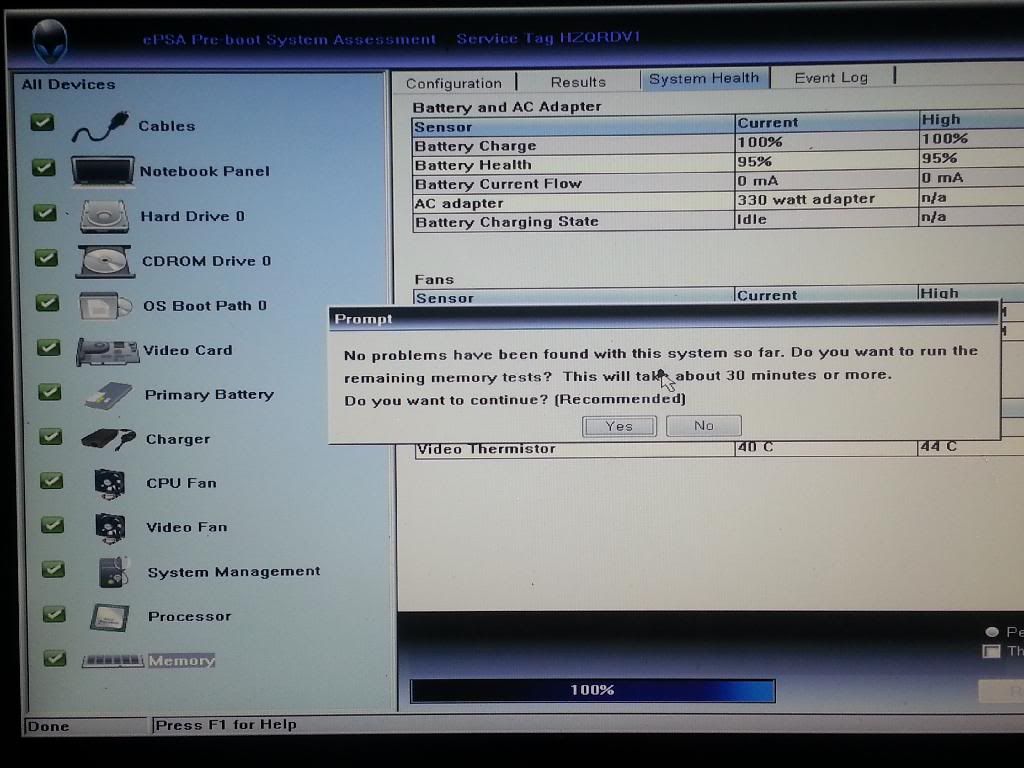Toggle the Memory checkbox
The height and width of the screenshot is (768, 1024).
click(55, 658)
